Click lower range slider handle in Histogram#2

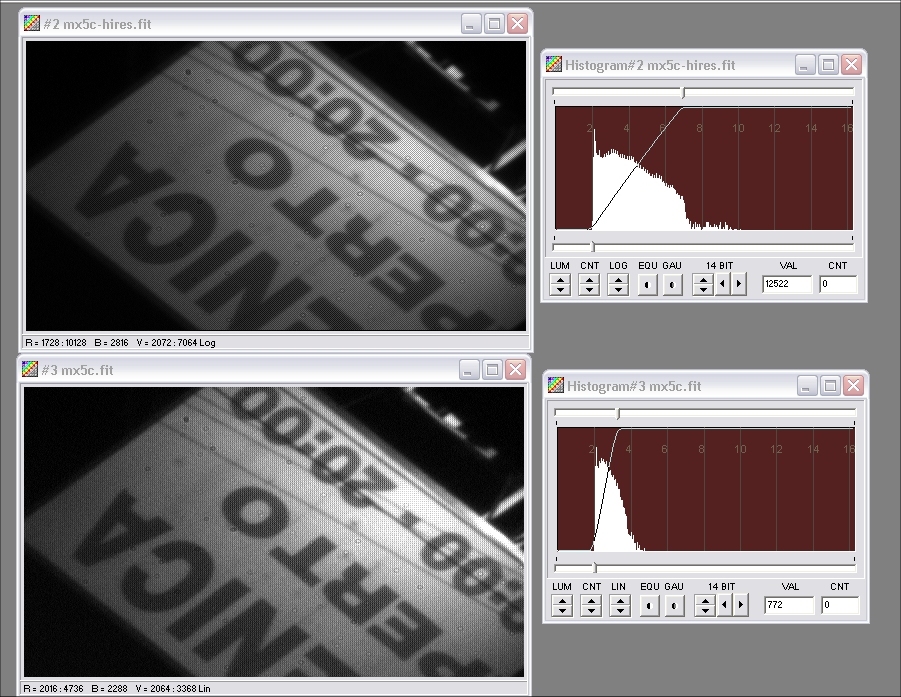tap(592, 247)
